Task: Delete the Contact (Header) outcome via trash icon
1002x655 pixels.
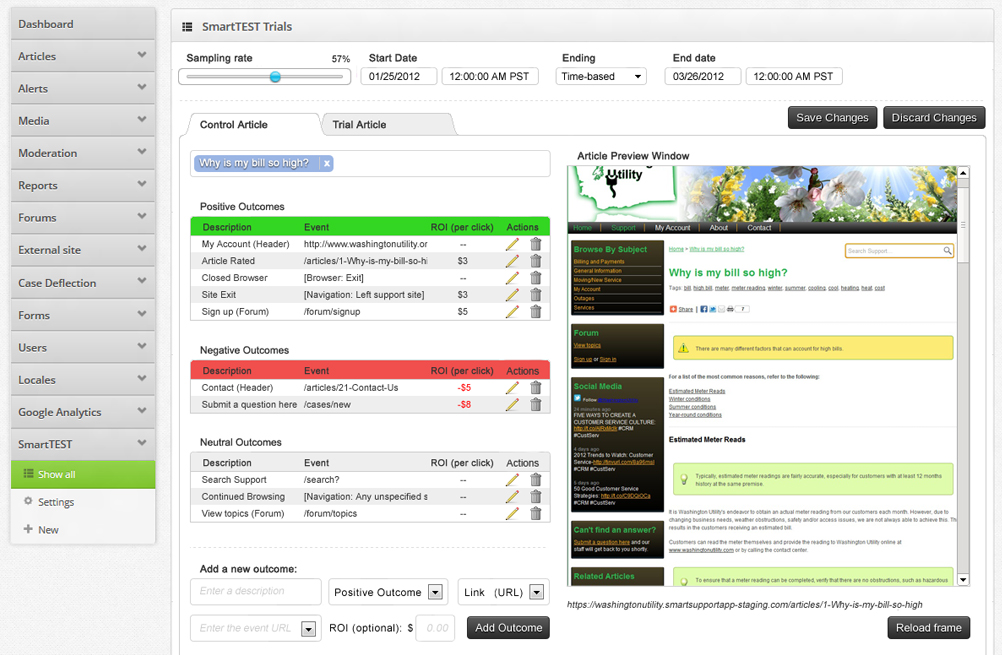Action: pyautogui.click(x=536, y=388)
